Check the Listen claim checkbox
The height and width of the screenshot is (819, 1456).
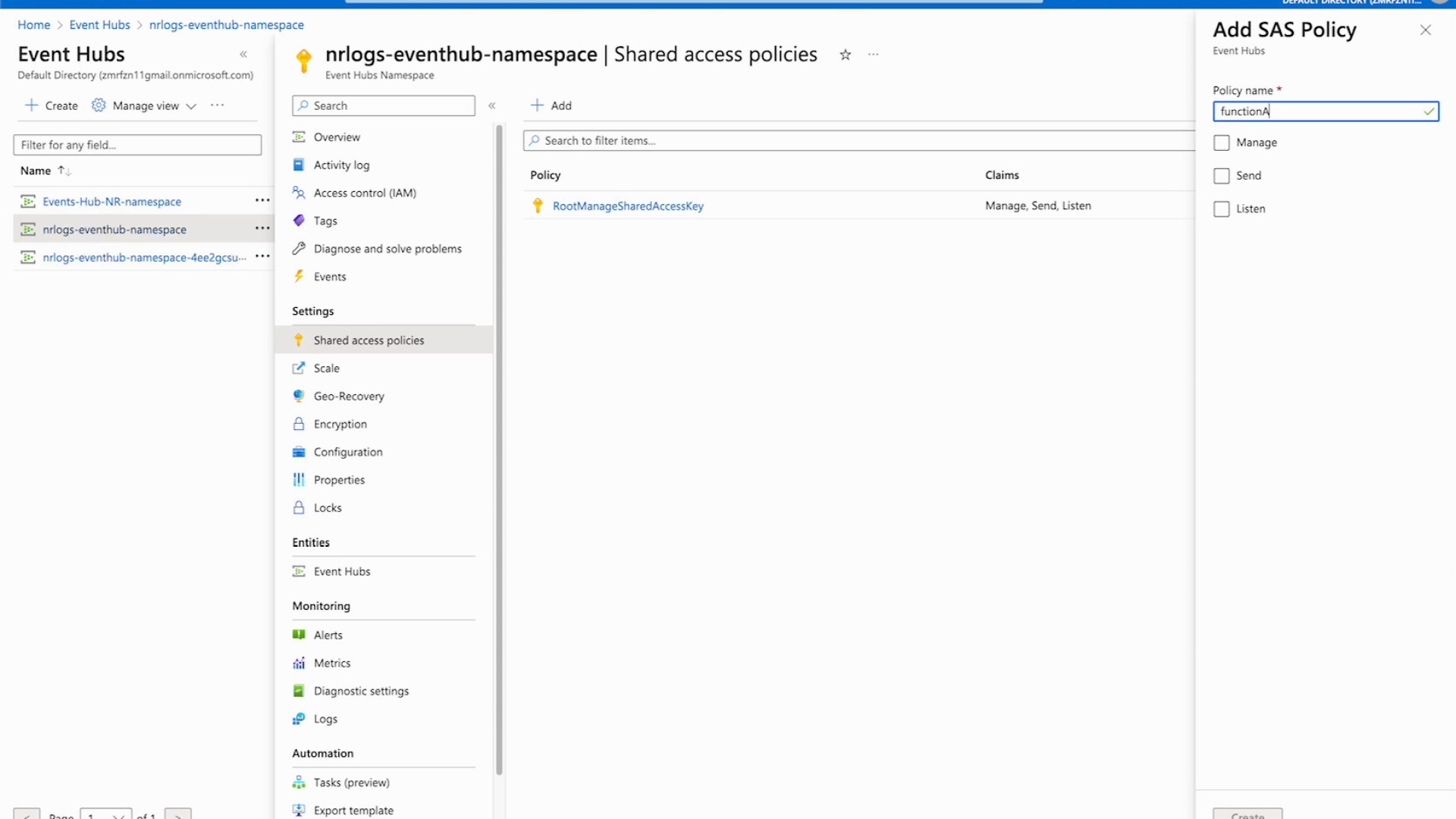point(1221,209)
